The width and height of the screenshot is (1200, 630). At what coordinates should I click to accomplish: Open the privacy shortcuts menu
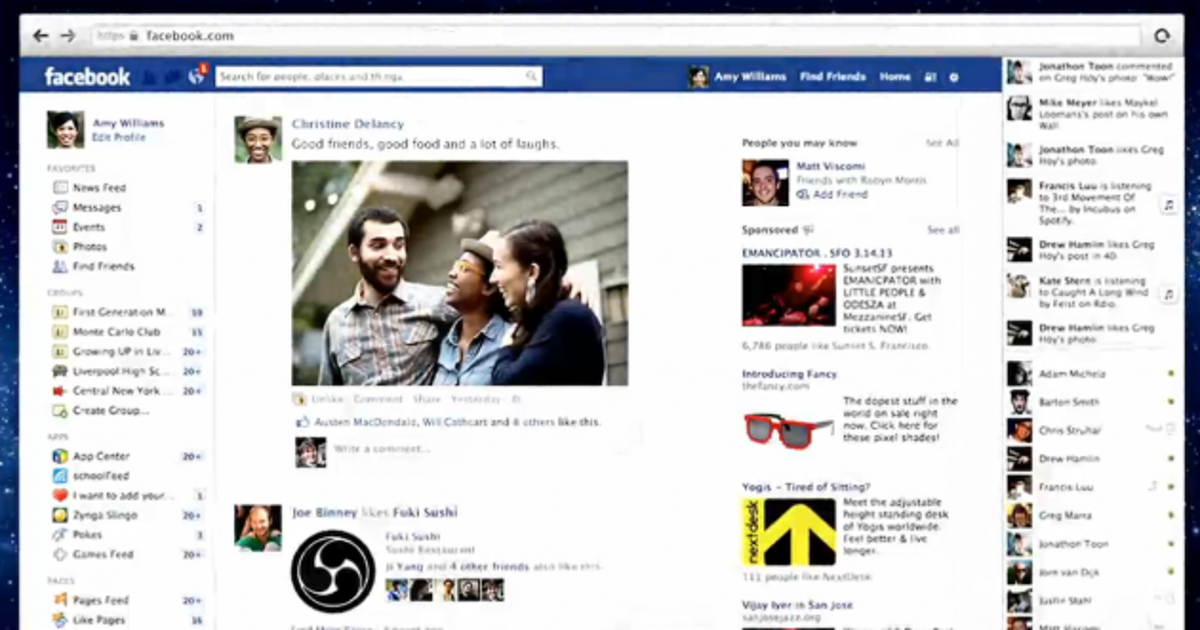pos(930,77)
